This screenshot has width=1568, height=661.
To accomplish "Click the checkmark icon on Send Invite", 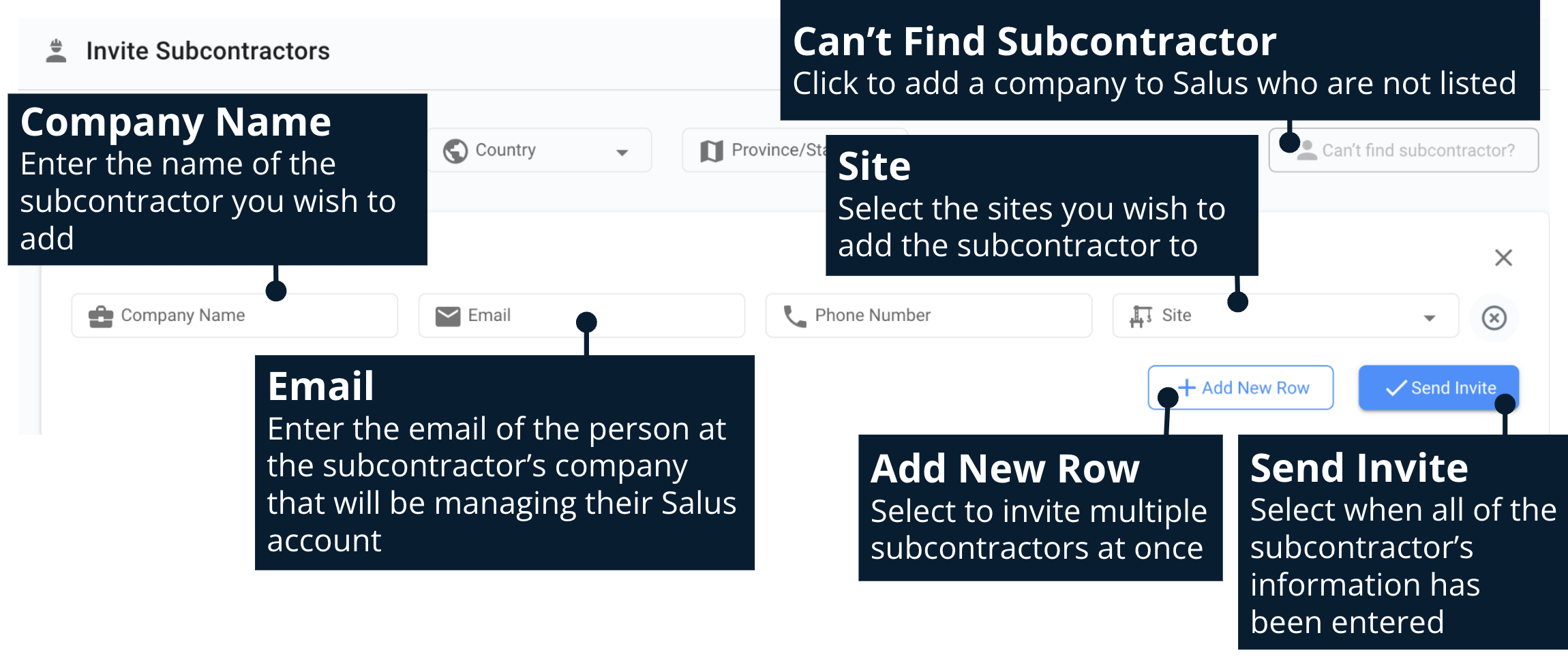I will pos(1396,388).
